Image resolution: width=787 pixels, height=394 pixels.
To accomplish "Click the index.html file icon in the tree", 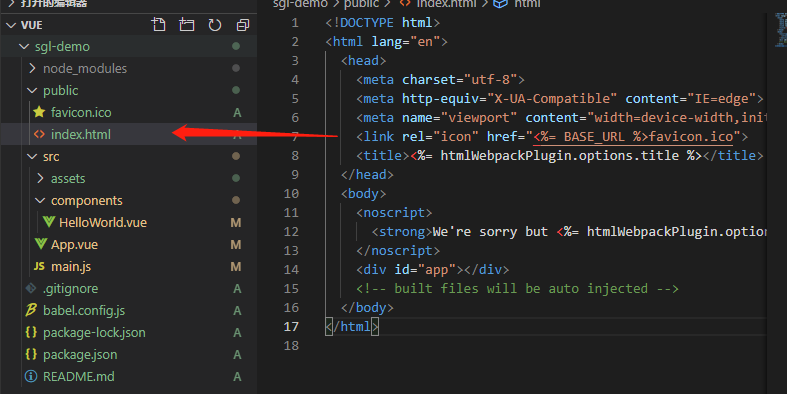I will tap(39, 134).
